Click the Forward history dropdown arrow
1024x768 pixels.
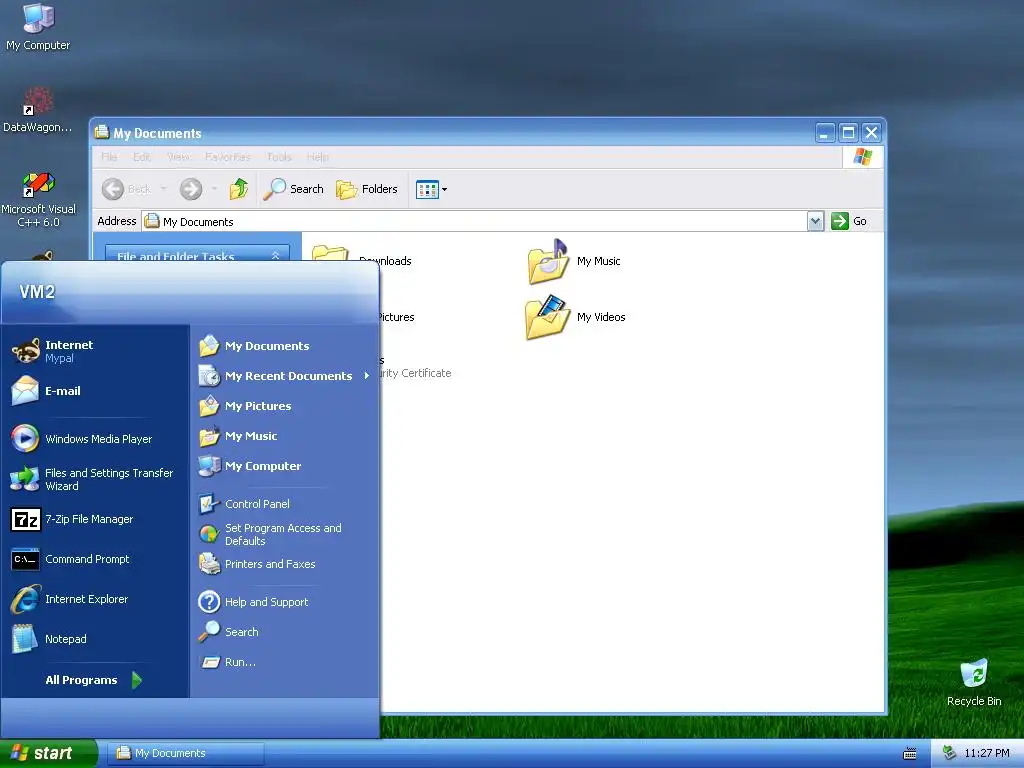point(214,189)
